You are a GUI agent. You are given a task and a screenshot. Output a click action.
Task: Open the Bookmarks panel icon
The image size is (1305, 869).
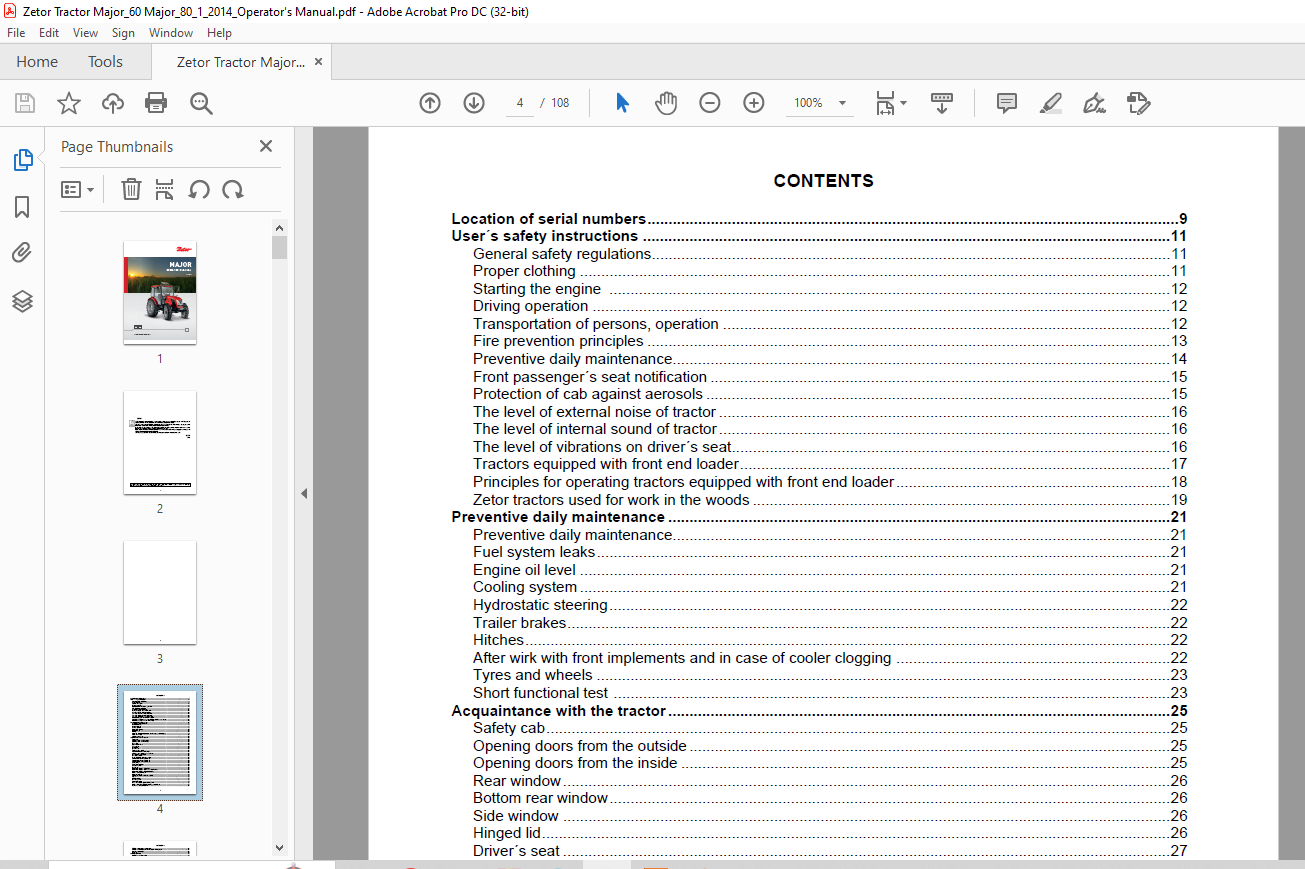click(22, 207)
